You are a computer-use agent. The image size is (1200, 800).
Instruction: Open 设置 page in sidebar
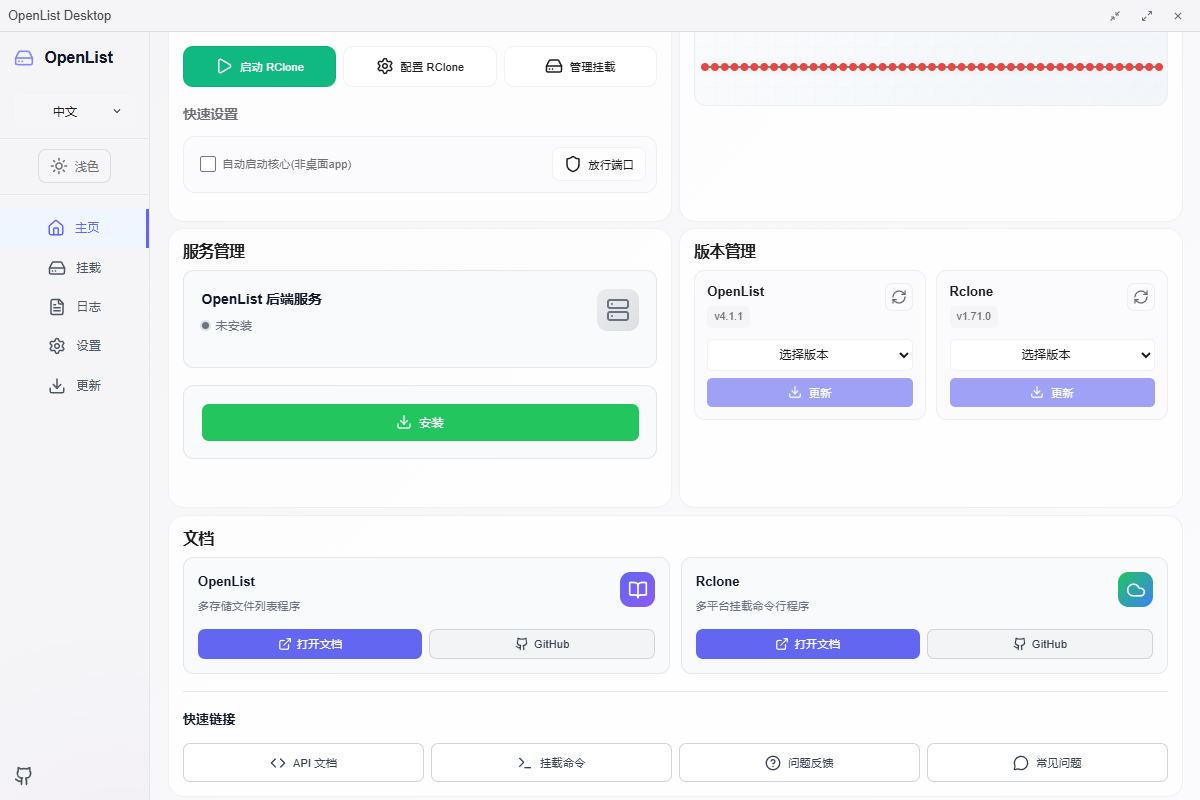click(x=74, y=346)
